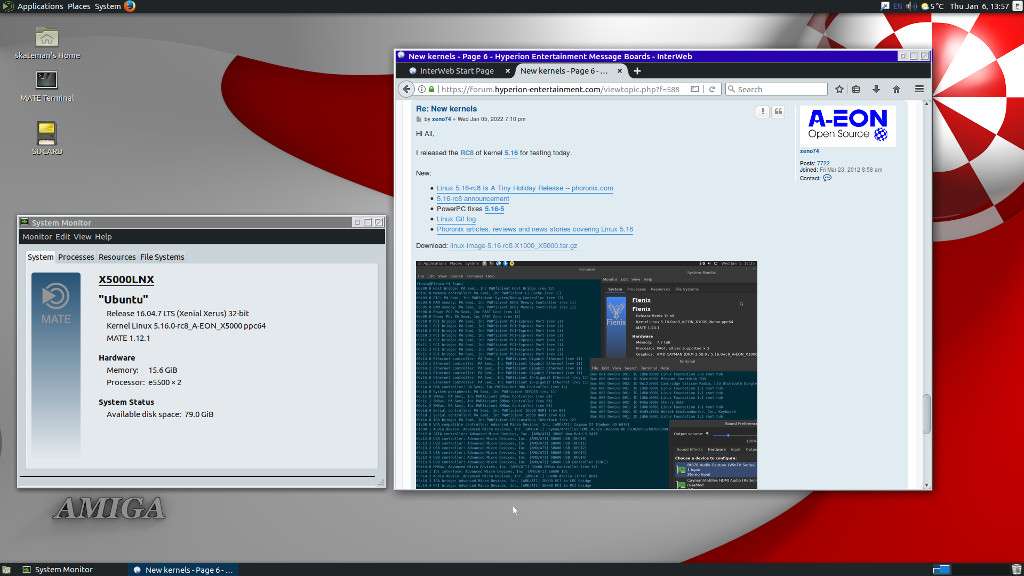This screenshot has height=576, width=1024.
Task: Select the New kernels - Page 6 tab
Action: (x=571, y=71)
